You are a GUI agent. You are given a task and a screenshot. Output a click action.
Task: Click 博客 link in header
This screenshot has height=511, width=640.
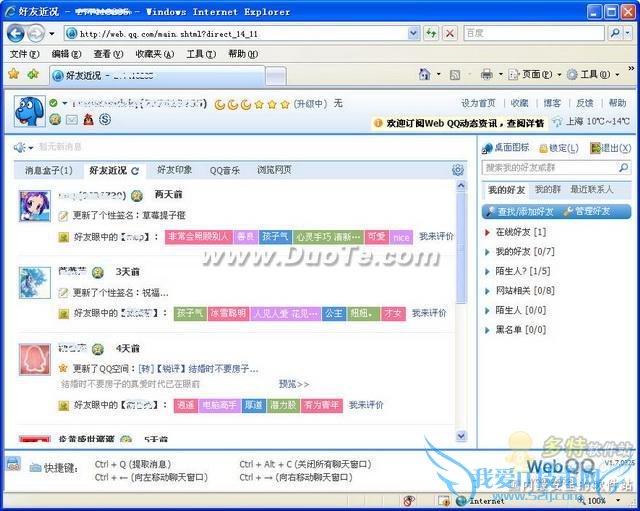[552, 103]
